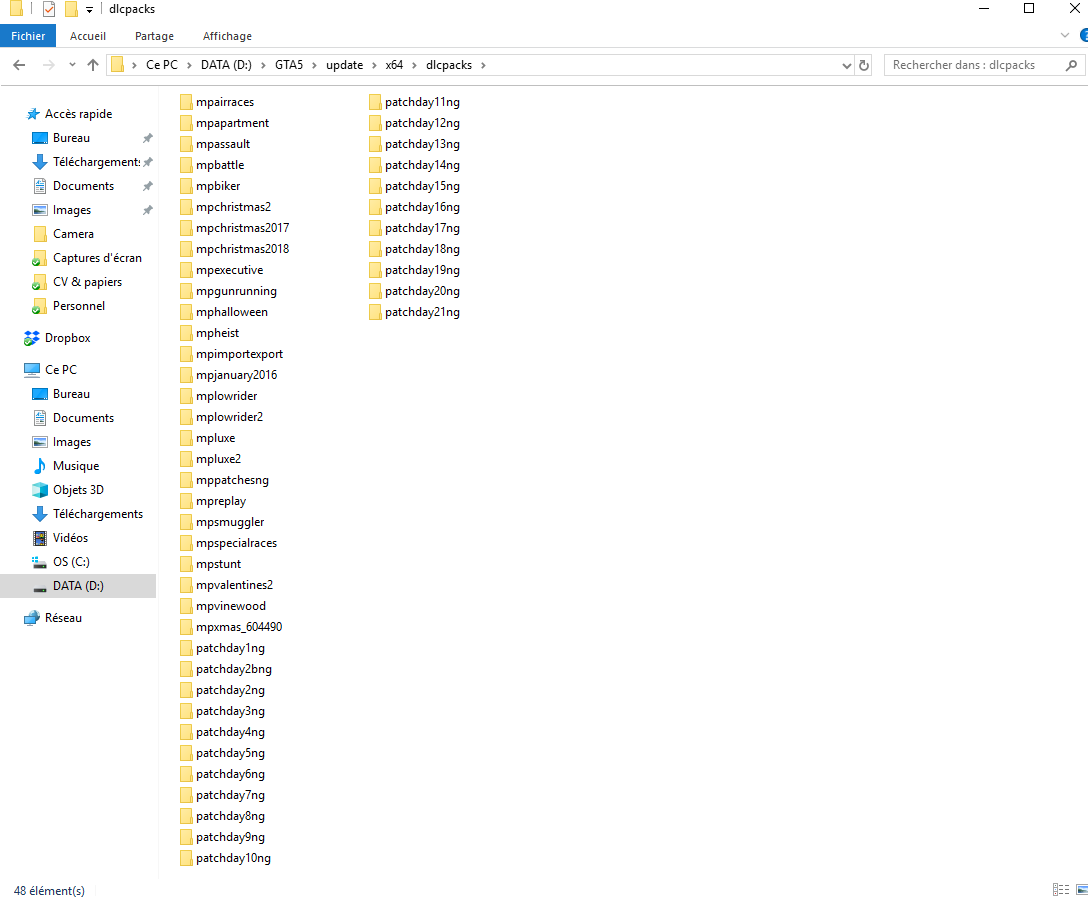Click the Ce PC breadcrumb segment
The width and height of the screenshot is (1088, 897).
(x=162, y=65)
